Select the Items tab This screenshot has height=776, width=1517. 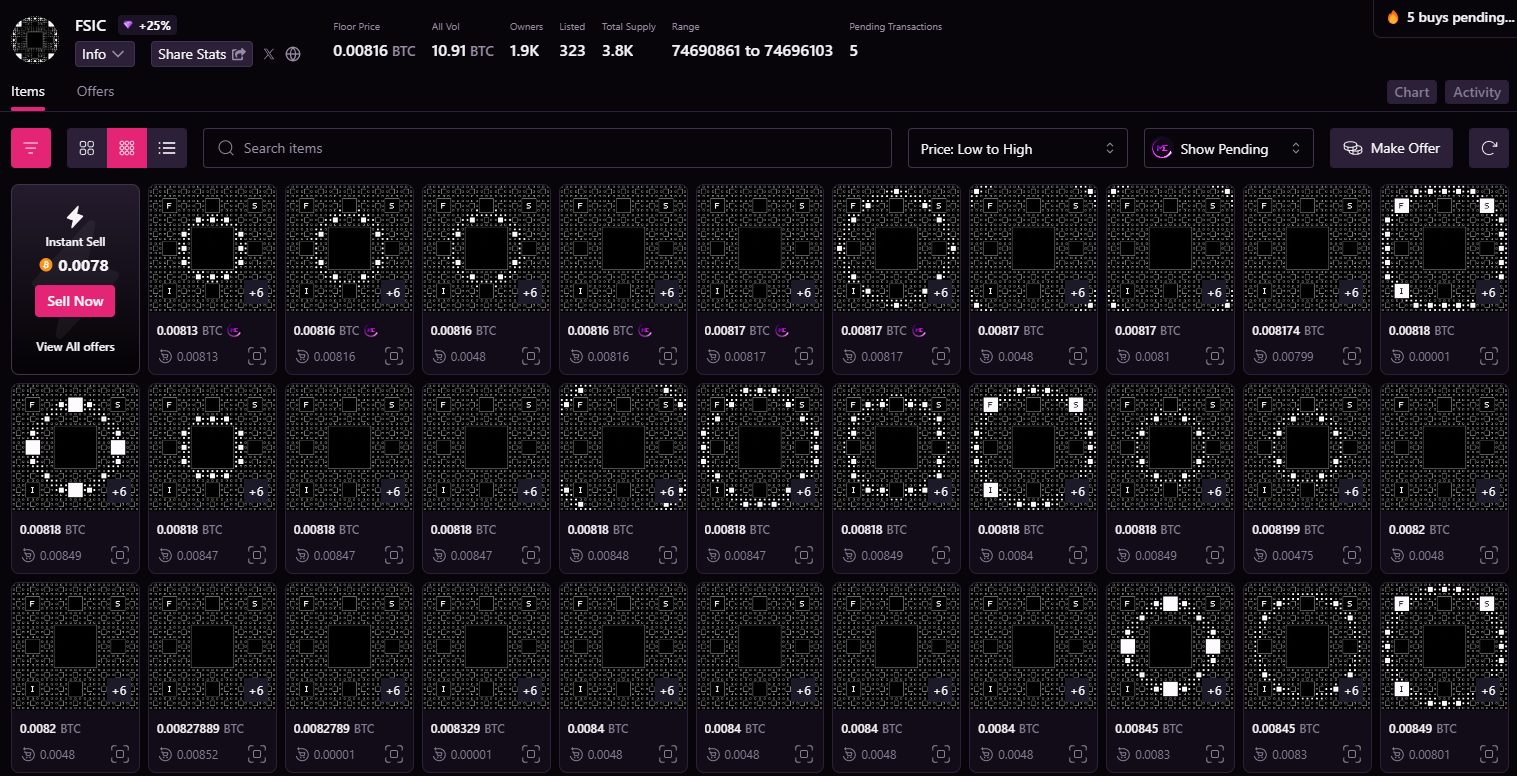28,91
